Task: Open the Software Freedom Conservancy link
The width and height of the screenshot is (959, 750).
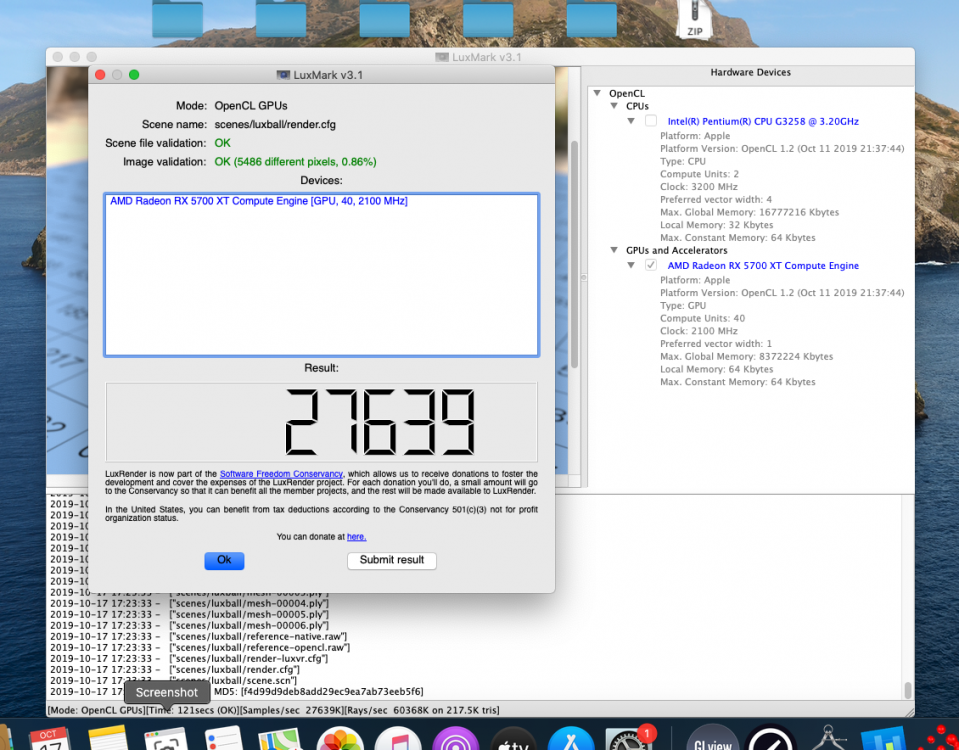Action: (x=281, y=474)
